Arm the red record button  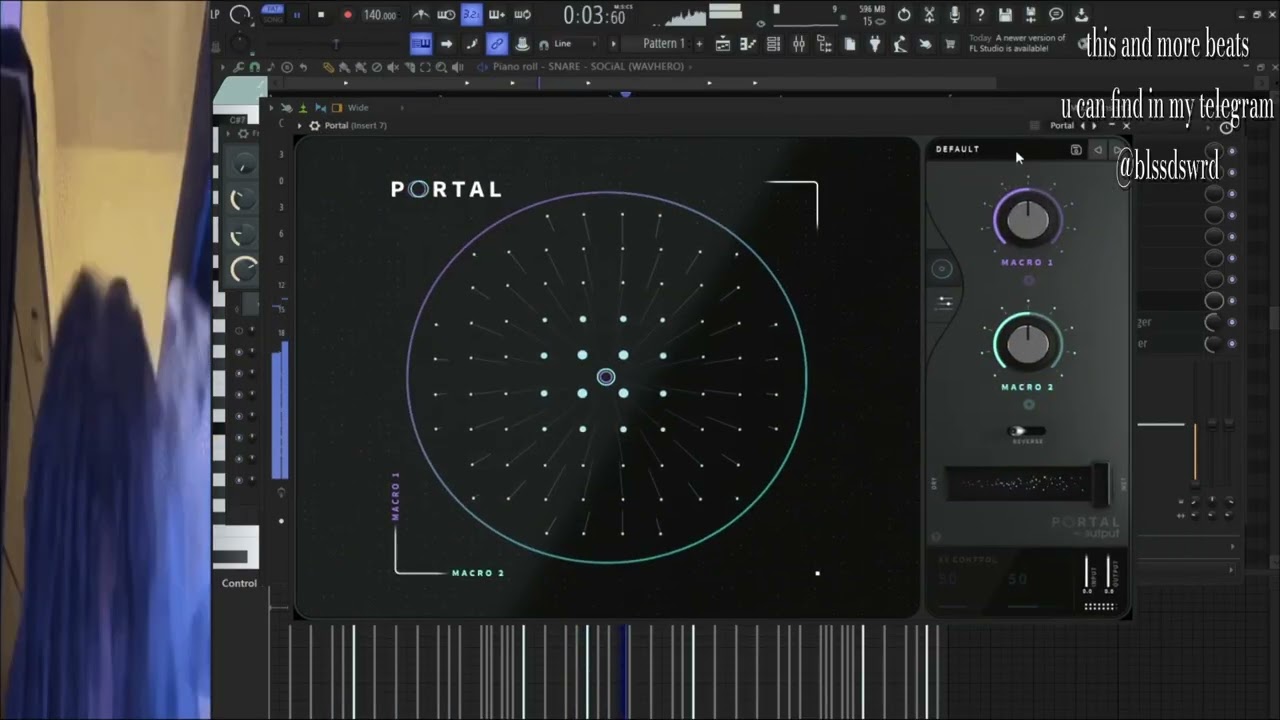point(347,15)
